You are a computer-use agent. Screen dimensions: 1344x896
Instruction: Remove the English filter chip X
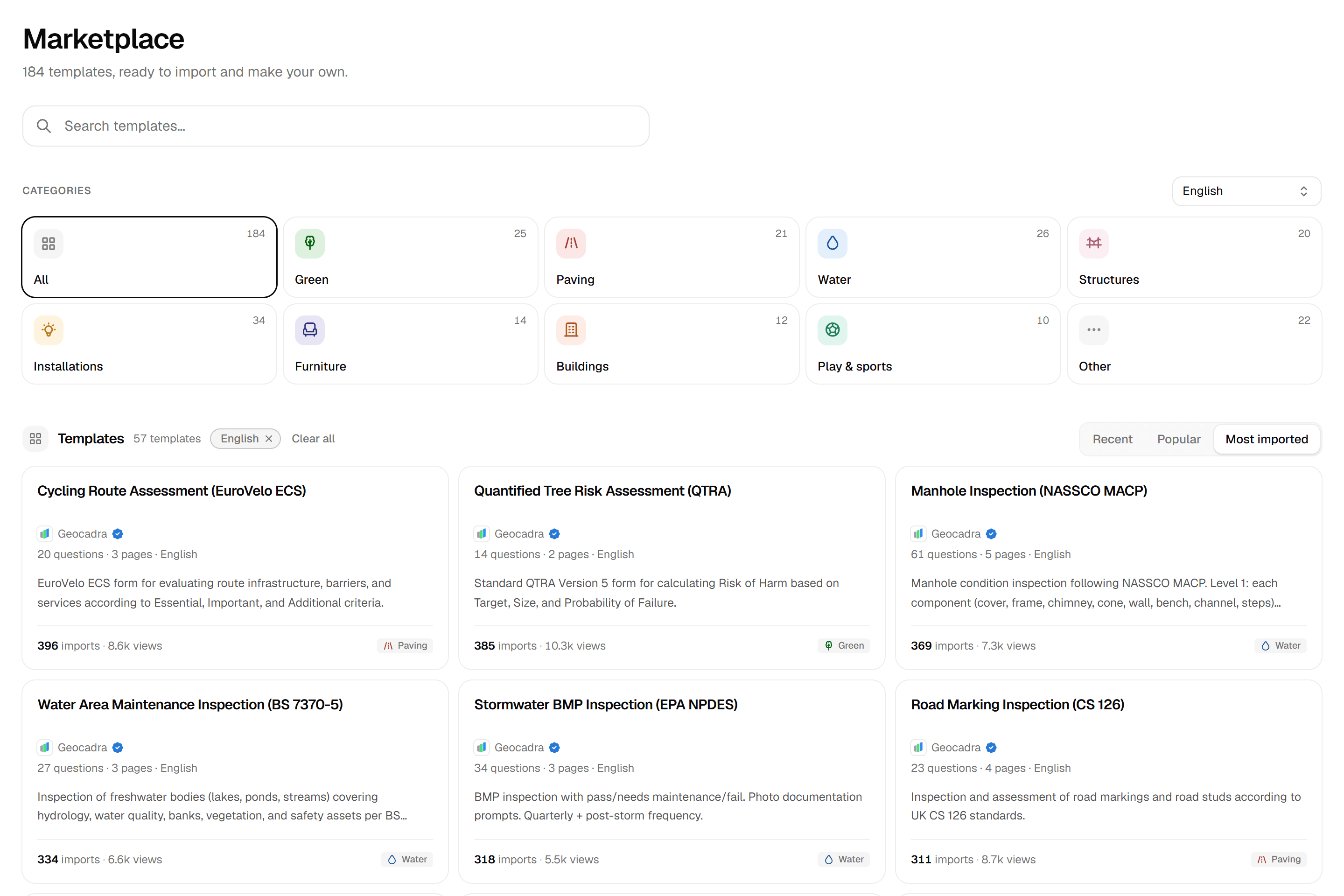click(269, 439)
